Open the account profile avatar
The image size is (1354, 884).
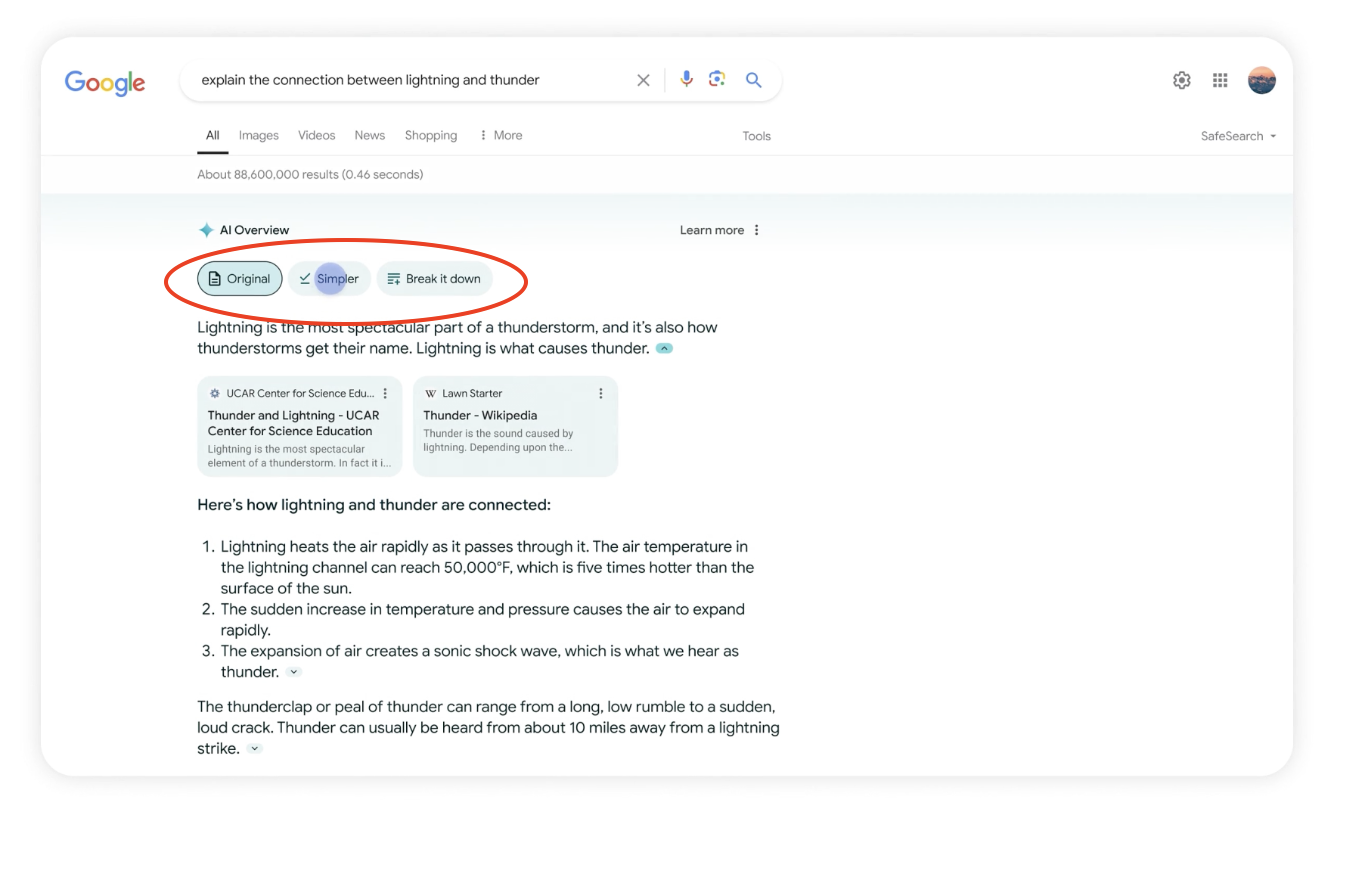coord(1262,80)
